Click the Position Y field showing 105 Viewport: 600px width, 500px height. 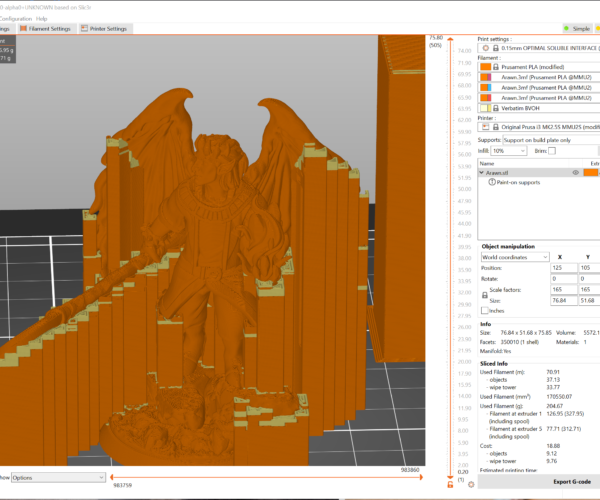point(589,268)
